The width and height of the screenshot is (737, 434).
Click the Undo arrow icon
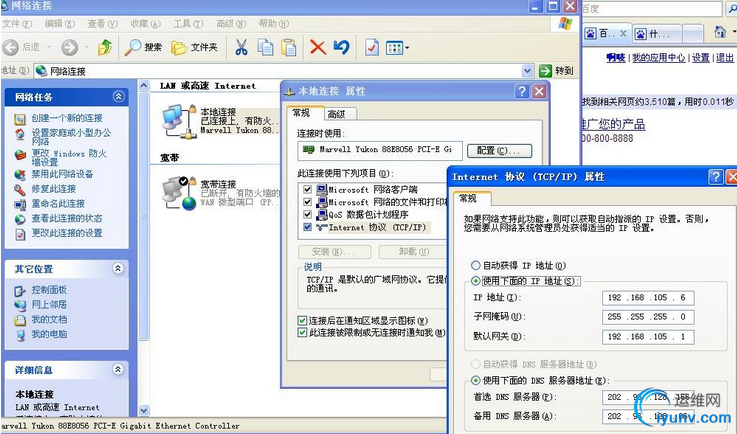point(341,47)
